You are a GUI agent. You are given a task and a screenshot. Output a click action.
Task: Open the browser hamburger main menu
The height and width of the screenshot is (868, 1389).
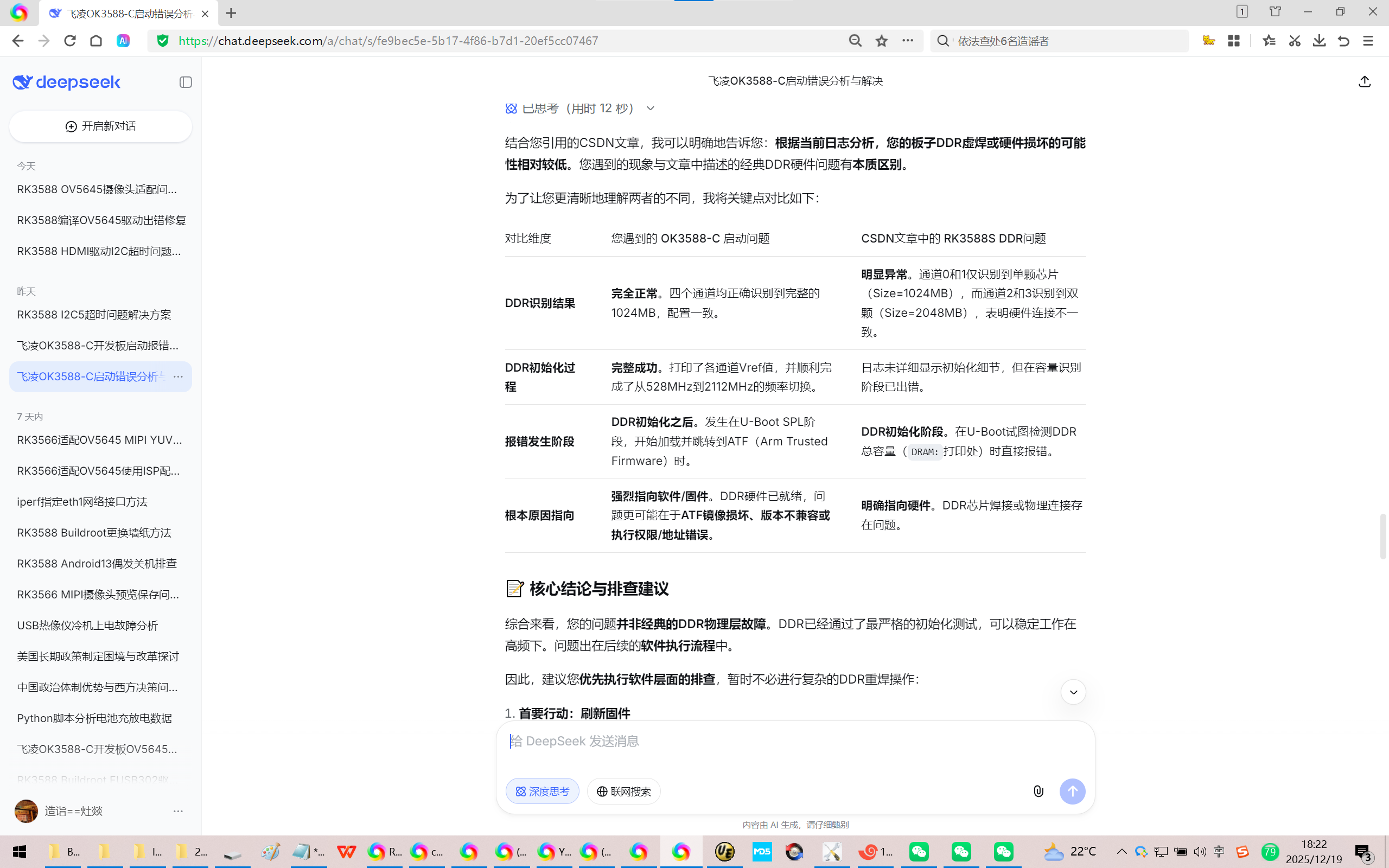1368,41
